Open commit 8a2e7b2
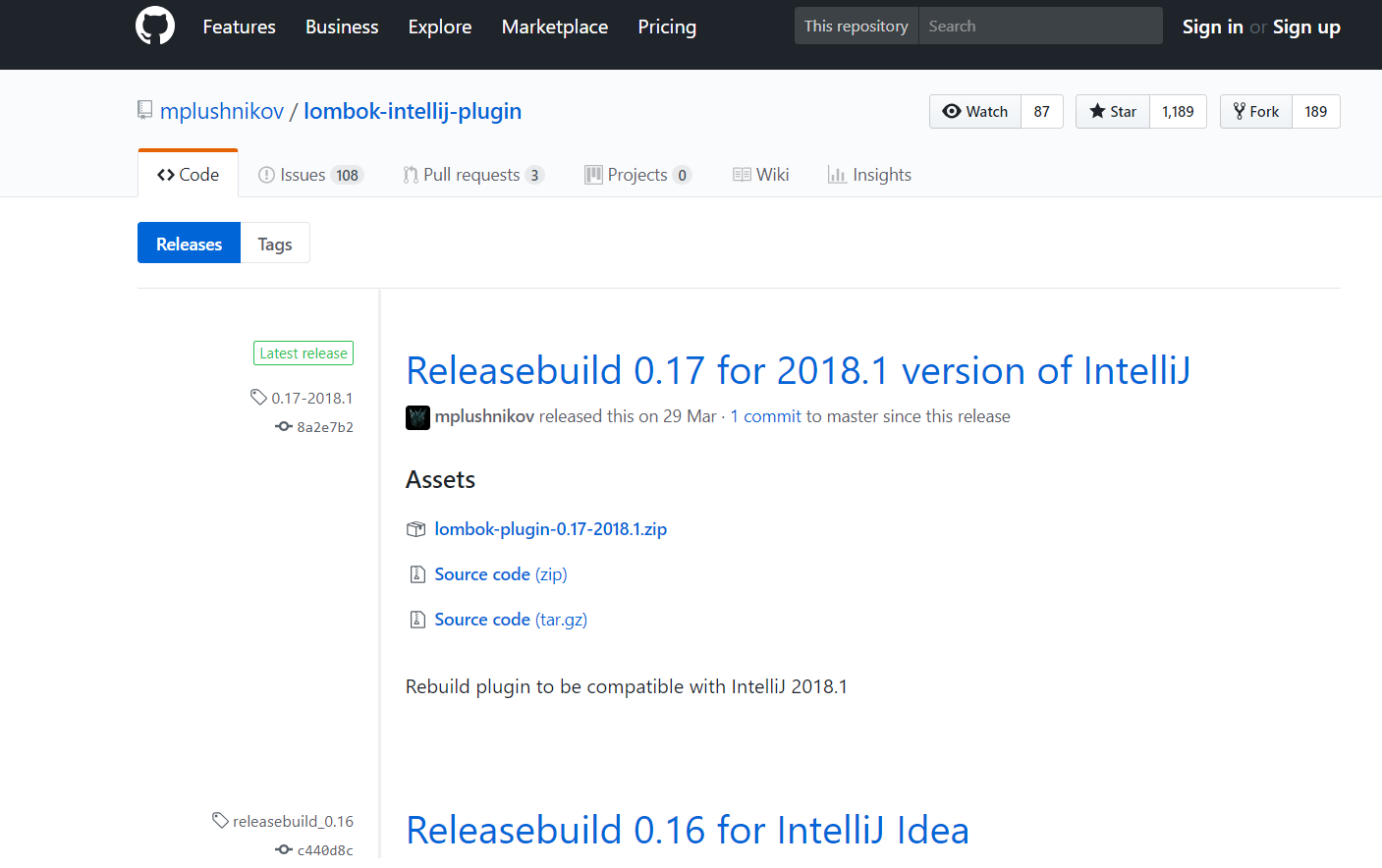 325,427
